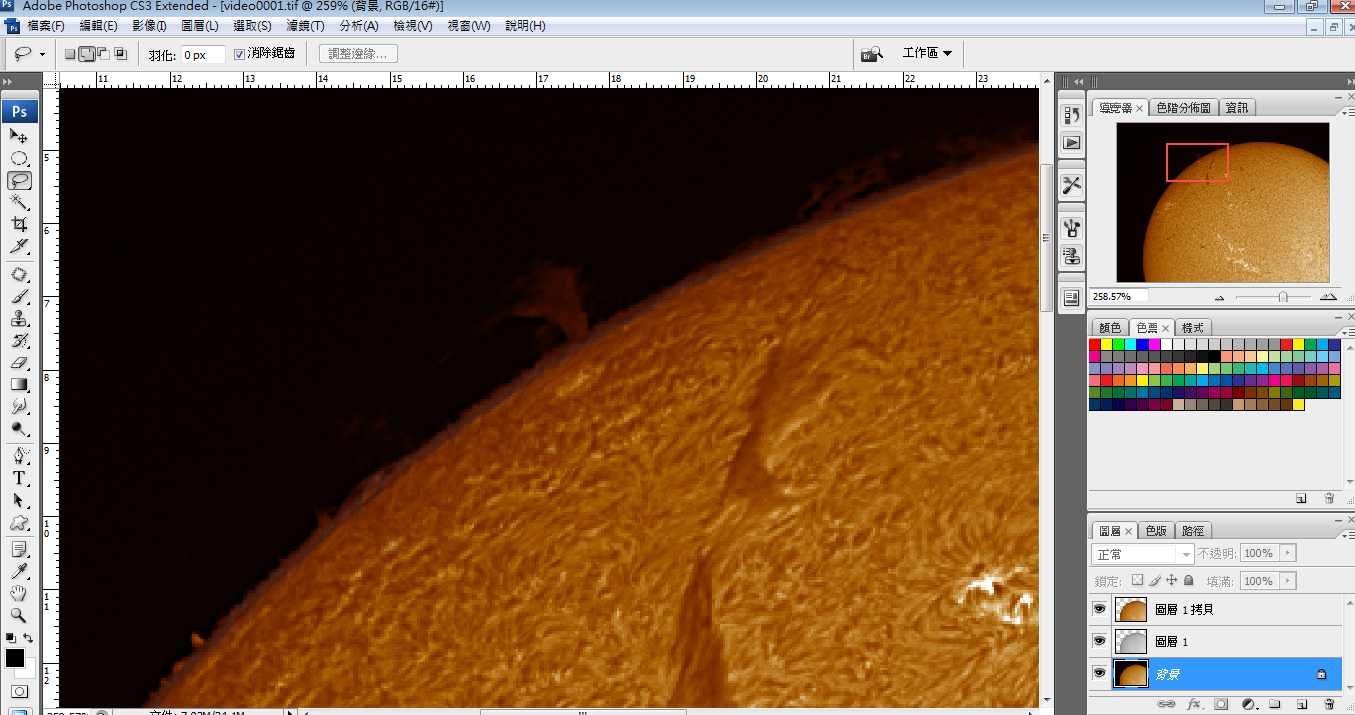
Task: Open the 濾鏡(T) menu
Action: point(305,25)
